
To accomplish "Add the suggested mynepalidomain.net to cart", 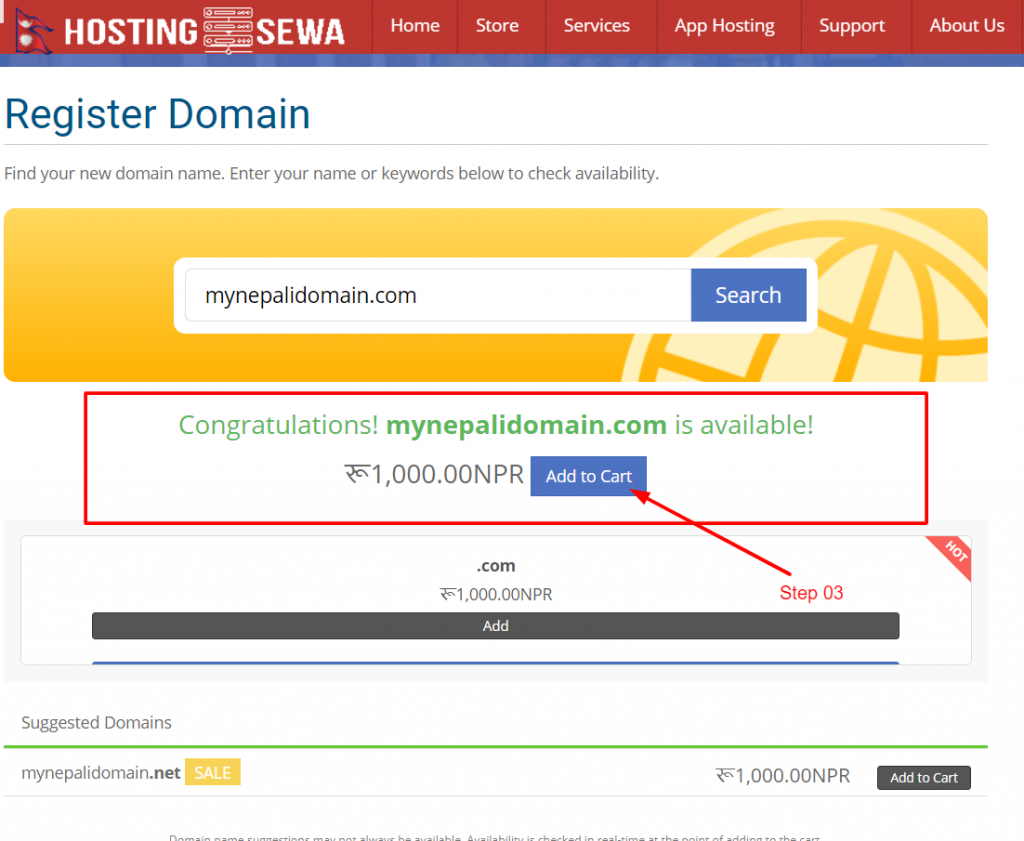I will pos(923,777).
